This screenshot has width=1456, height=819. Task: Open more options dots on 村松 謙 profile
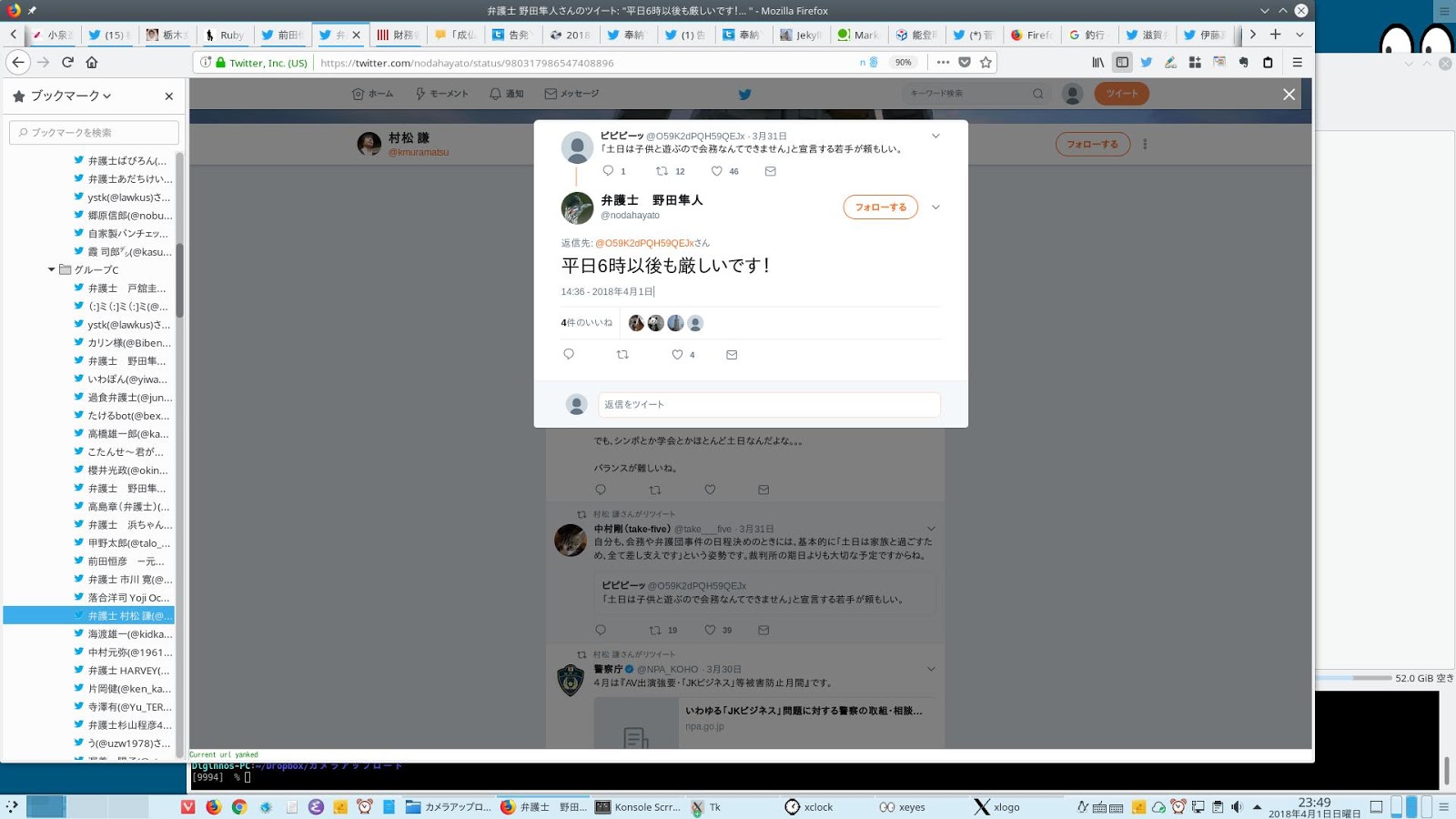point(1145,144)
